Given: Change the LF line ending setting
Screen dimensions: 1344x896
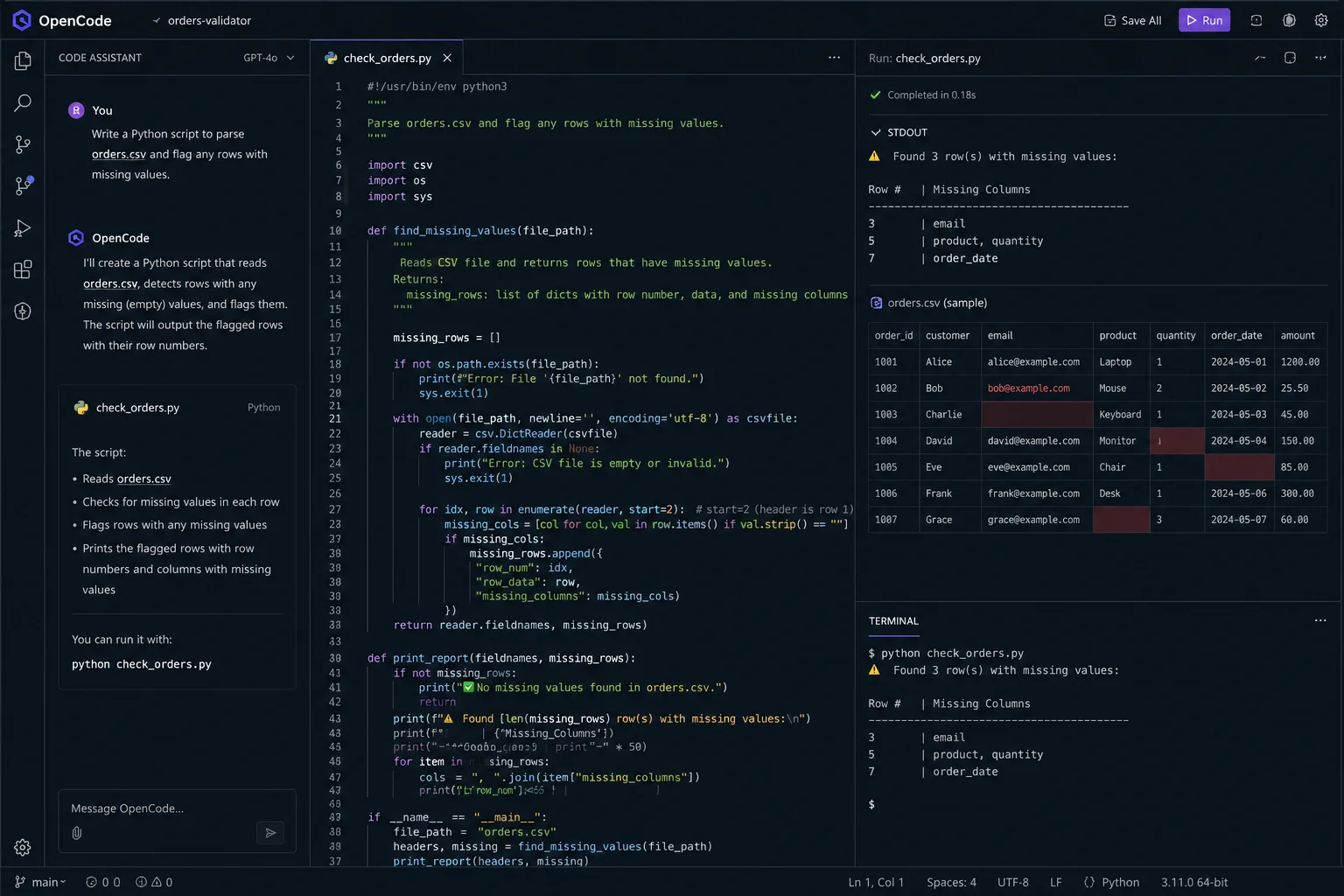Looking at the screenshot, I should pos(1056,882).
